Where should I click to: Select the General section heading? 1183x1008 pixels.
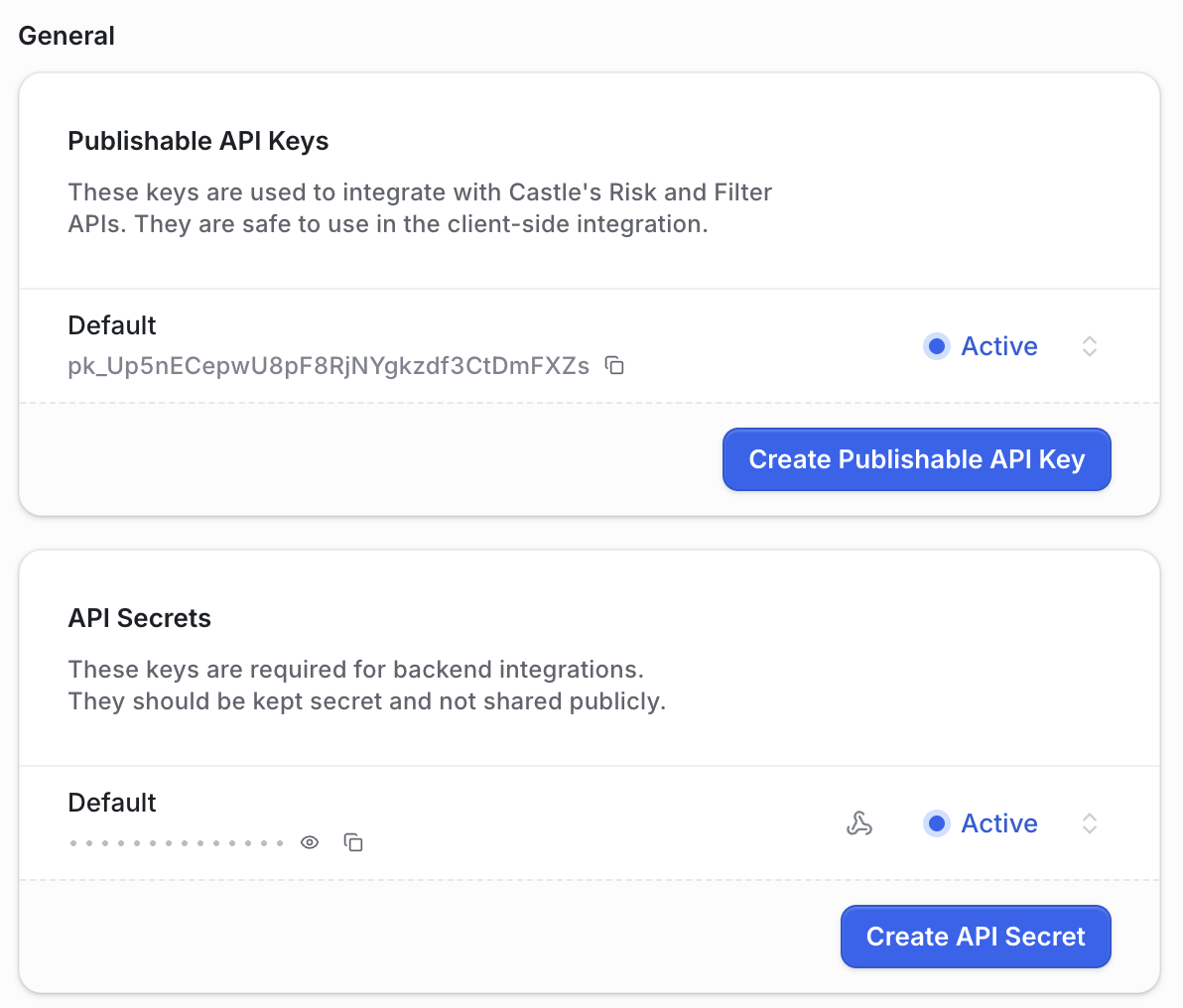tap(66, 36)
